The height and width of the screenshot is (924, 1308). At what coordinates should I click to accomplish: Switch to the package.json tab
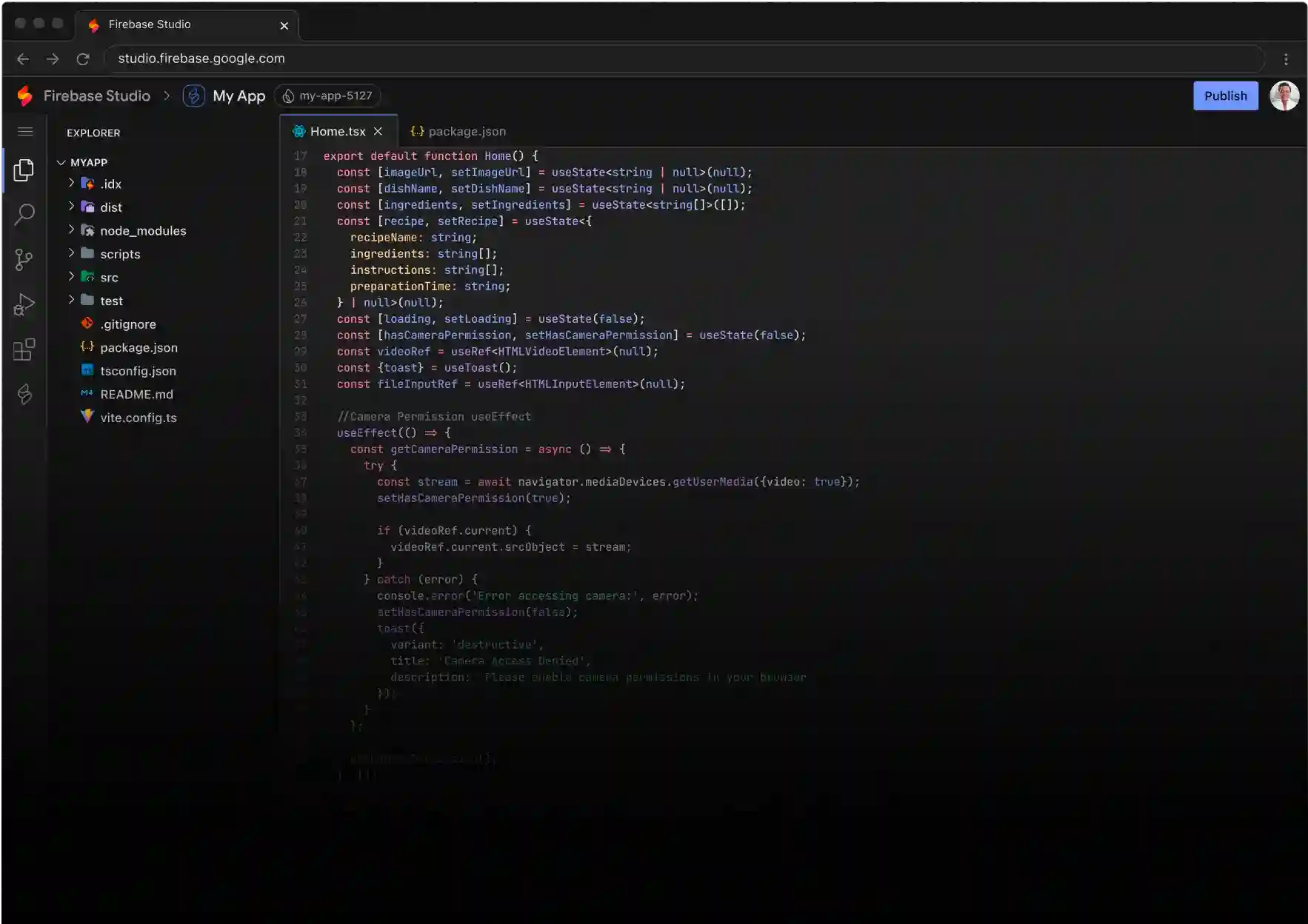pos(467,131)
